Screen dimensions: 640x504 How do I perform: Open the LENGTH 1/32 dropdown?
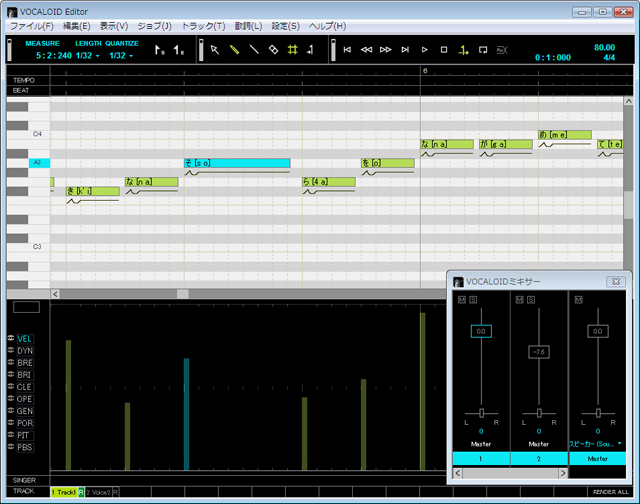(87, 56)
